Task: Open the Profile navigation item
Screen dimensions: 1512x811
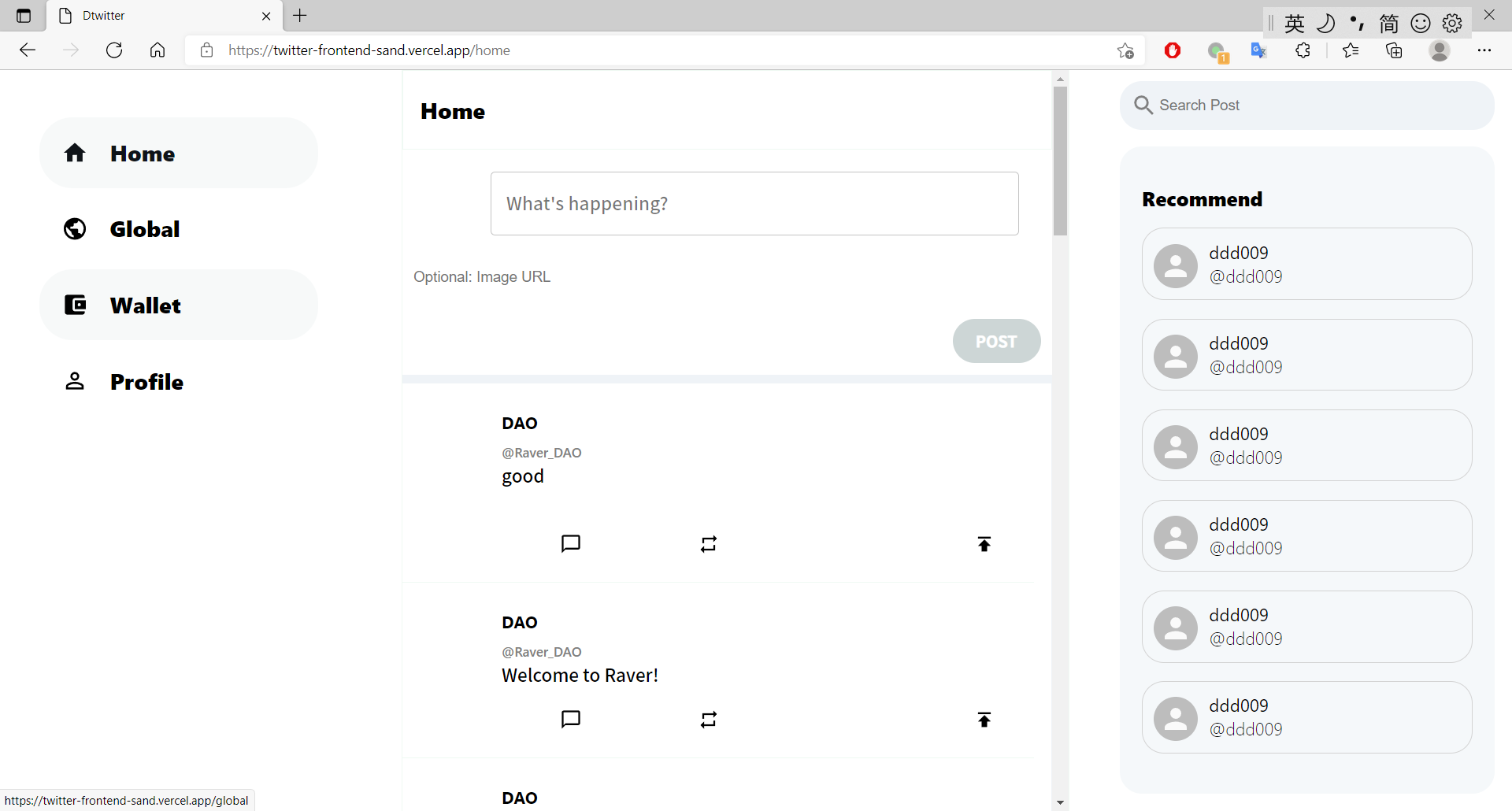Action: point(179,381)
